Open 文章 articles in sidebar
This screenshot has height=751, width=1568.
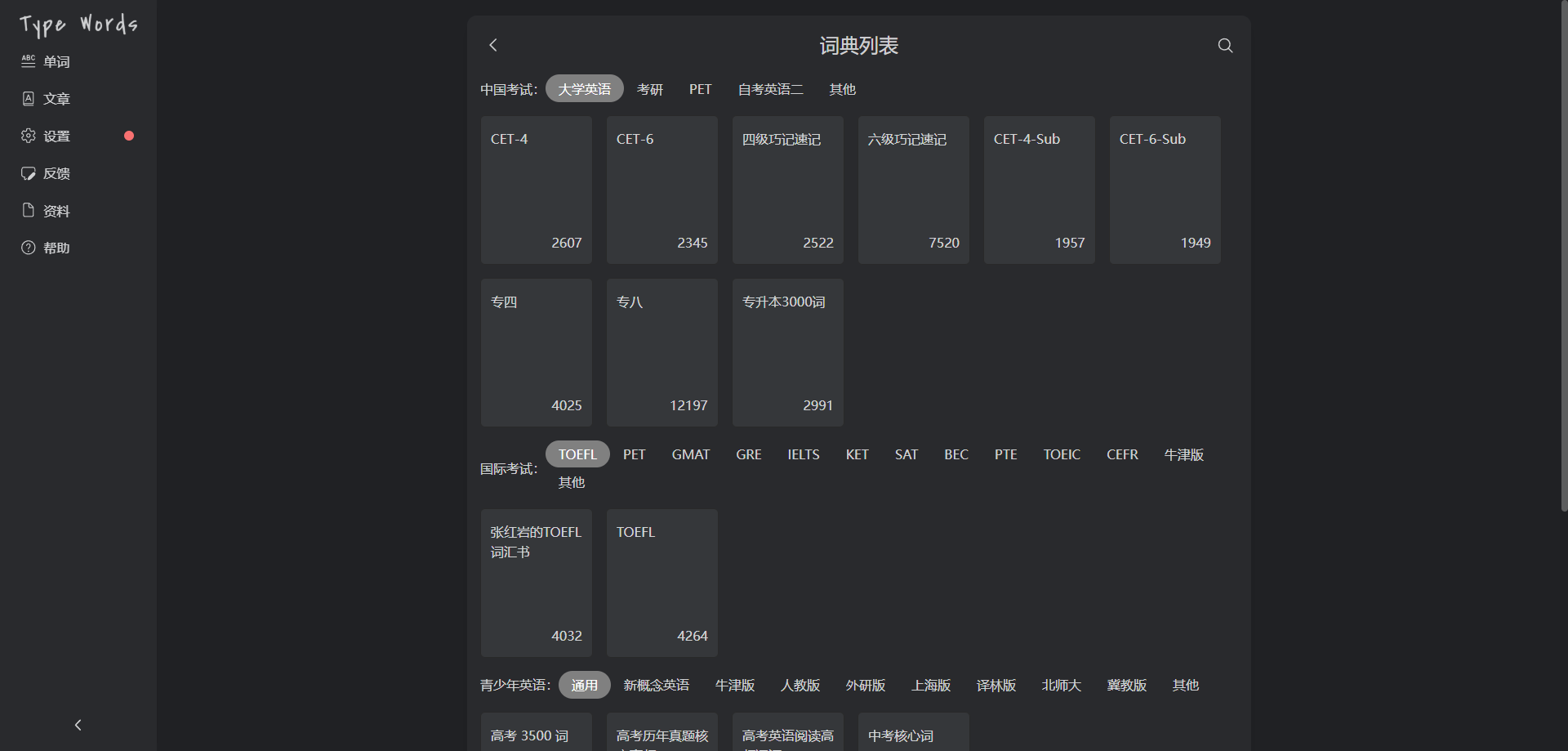[x=56, y=99]
